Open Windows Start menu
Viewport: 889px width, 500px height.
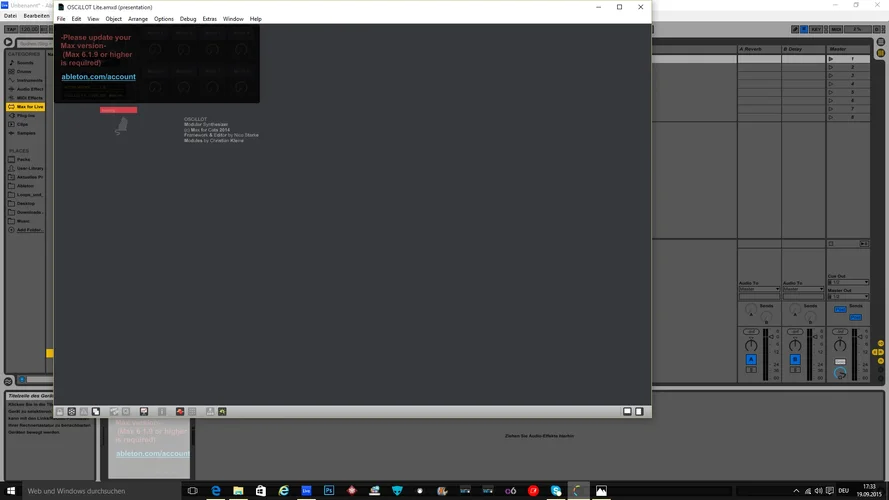click(10, 491)
